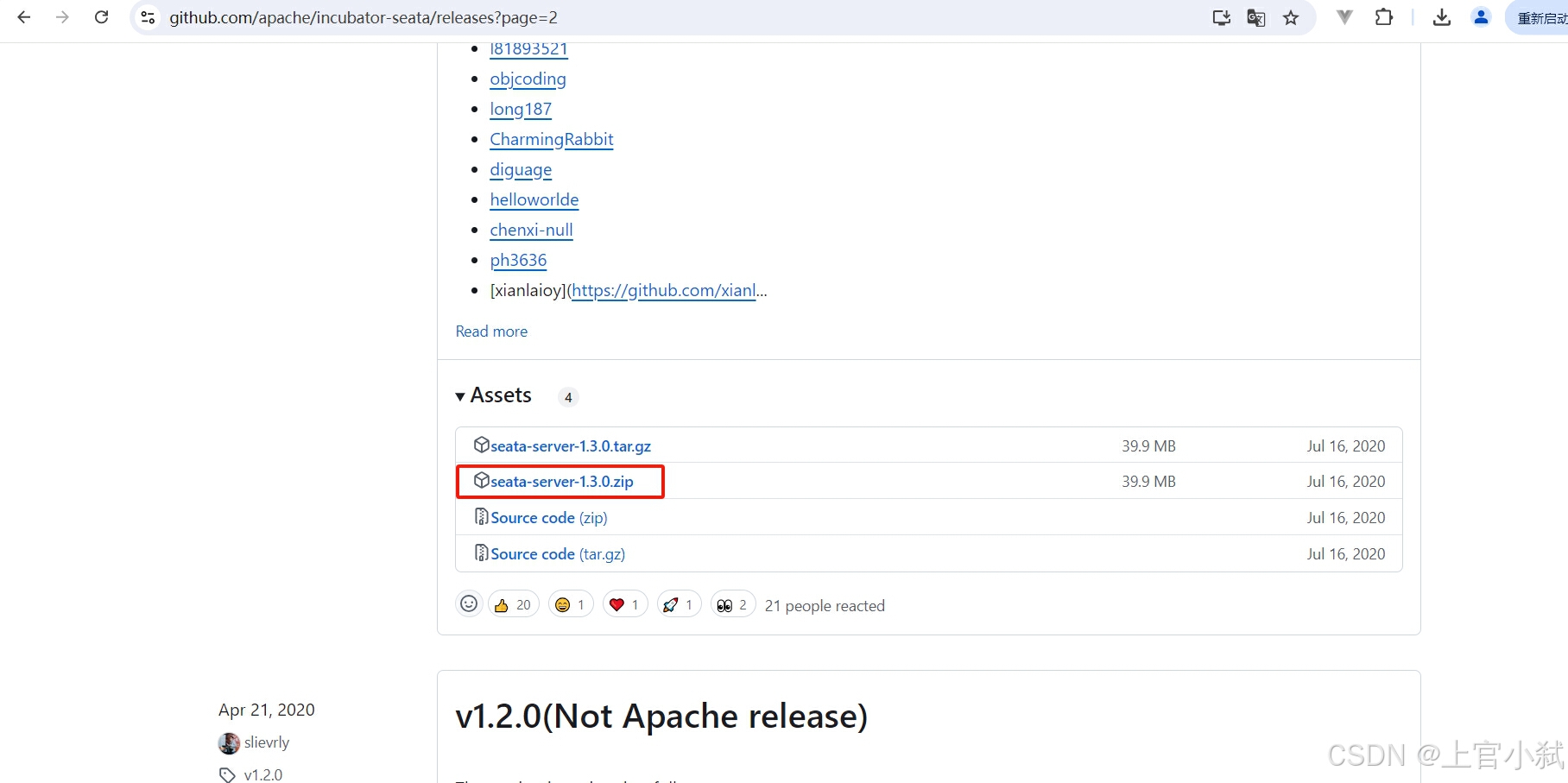Click 39.9 MB size of tar.gz asset
Viewport: 1568px width, 783px height.
coord(1148,446)
